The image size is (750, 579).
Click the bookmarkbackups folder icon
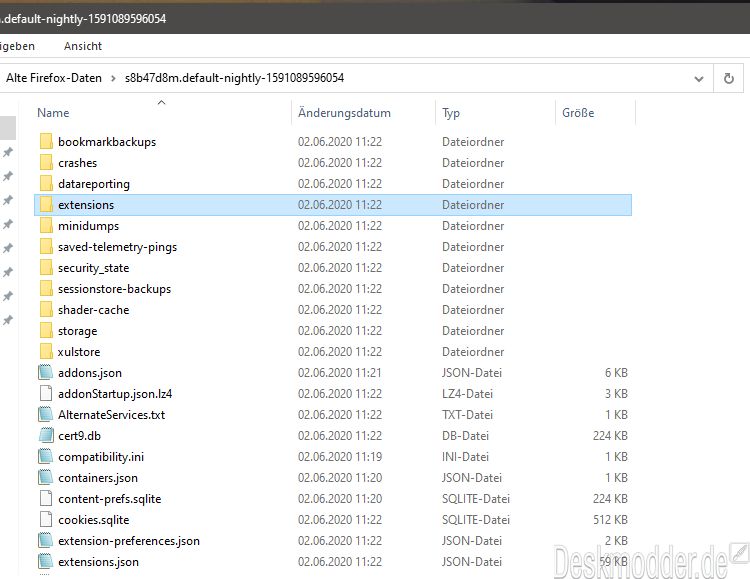tap(46, 142)
